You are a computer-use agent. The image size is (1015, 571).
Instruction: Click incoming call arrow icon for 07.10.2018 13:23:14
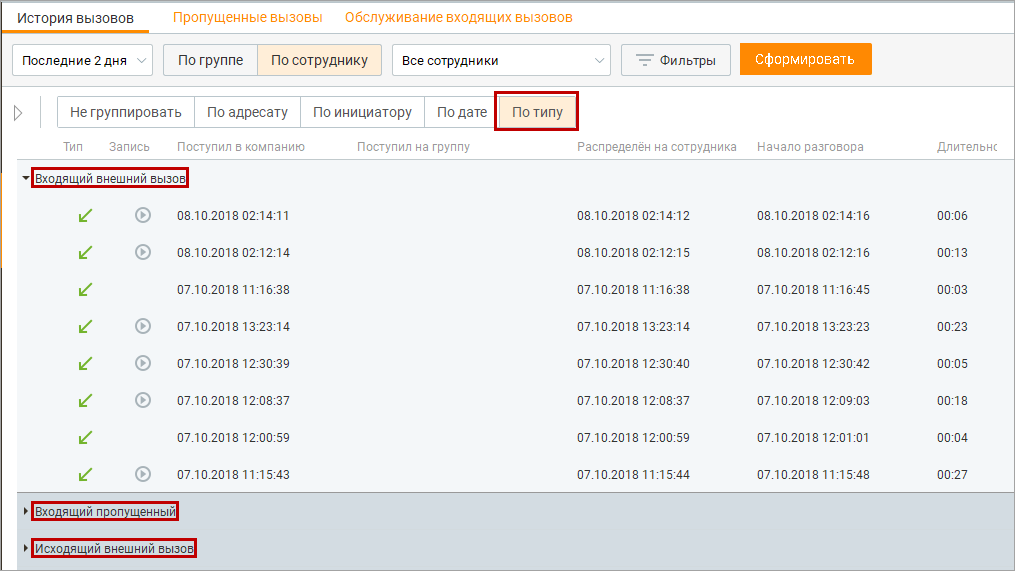85,326
